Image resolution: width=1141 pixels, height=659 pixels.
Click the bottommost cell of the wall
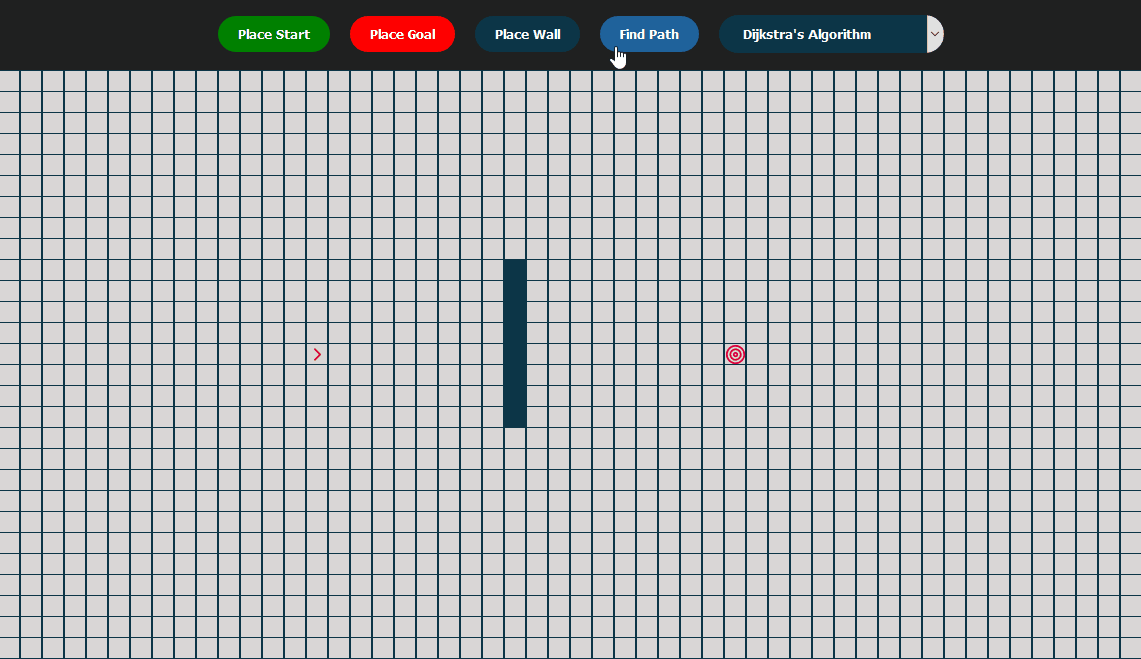tap(515, 417)
